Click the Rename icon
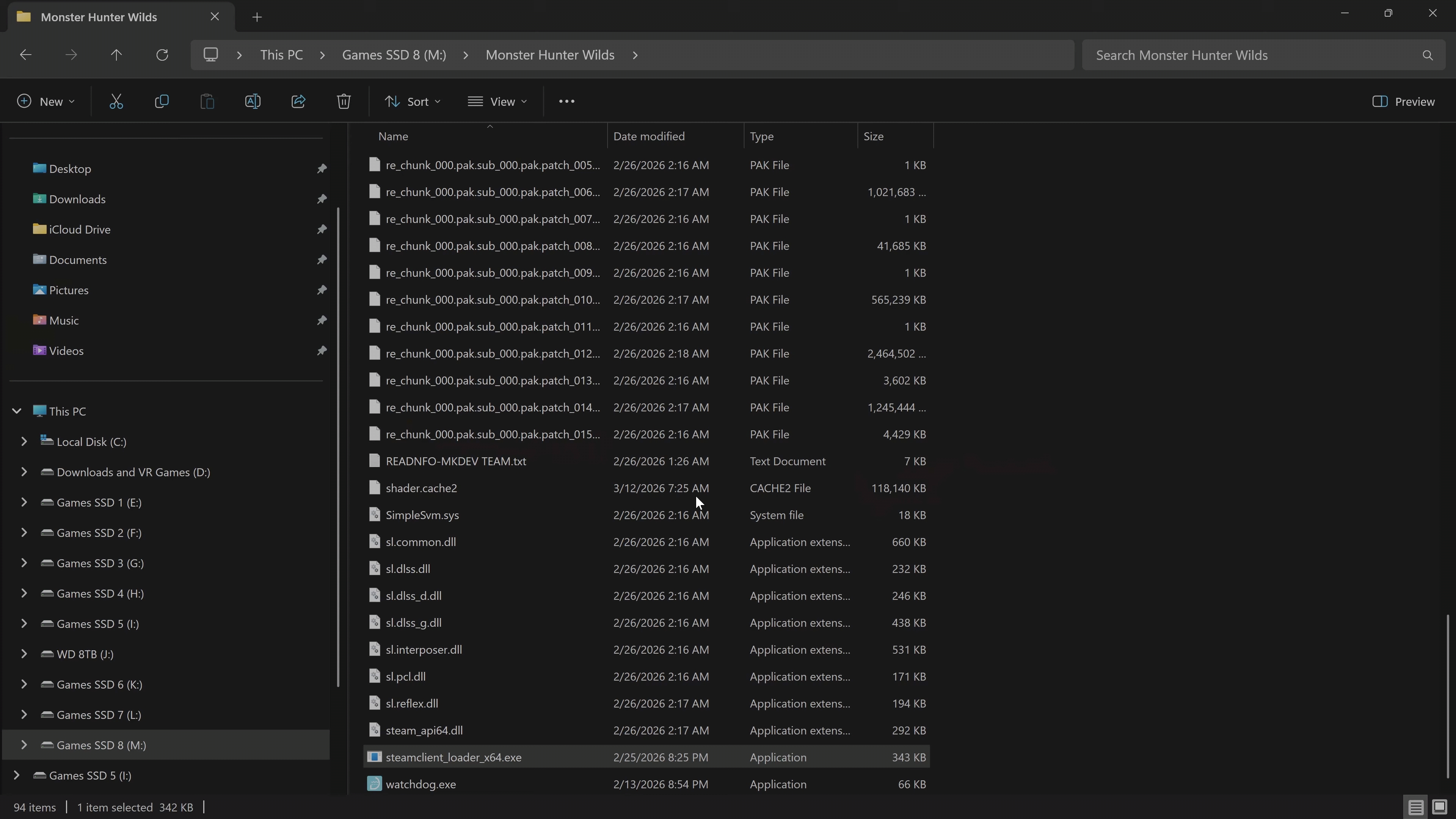Screen dimensions: 1456x819 click(x=253, y=102)
